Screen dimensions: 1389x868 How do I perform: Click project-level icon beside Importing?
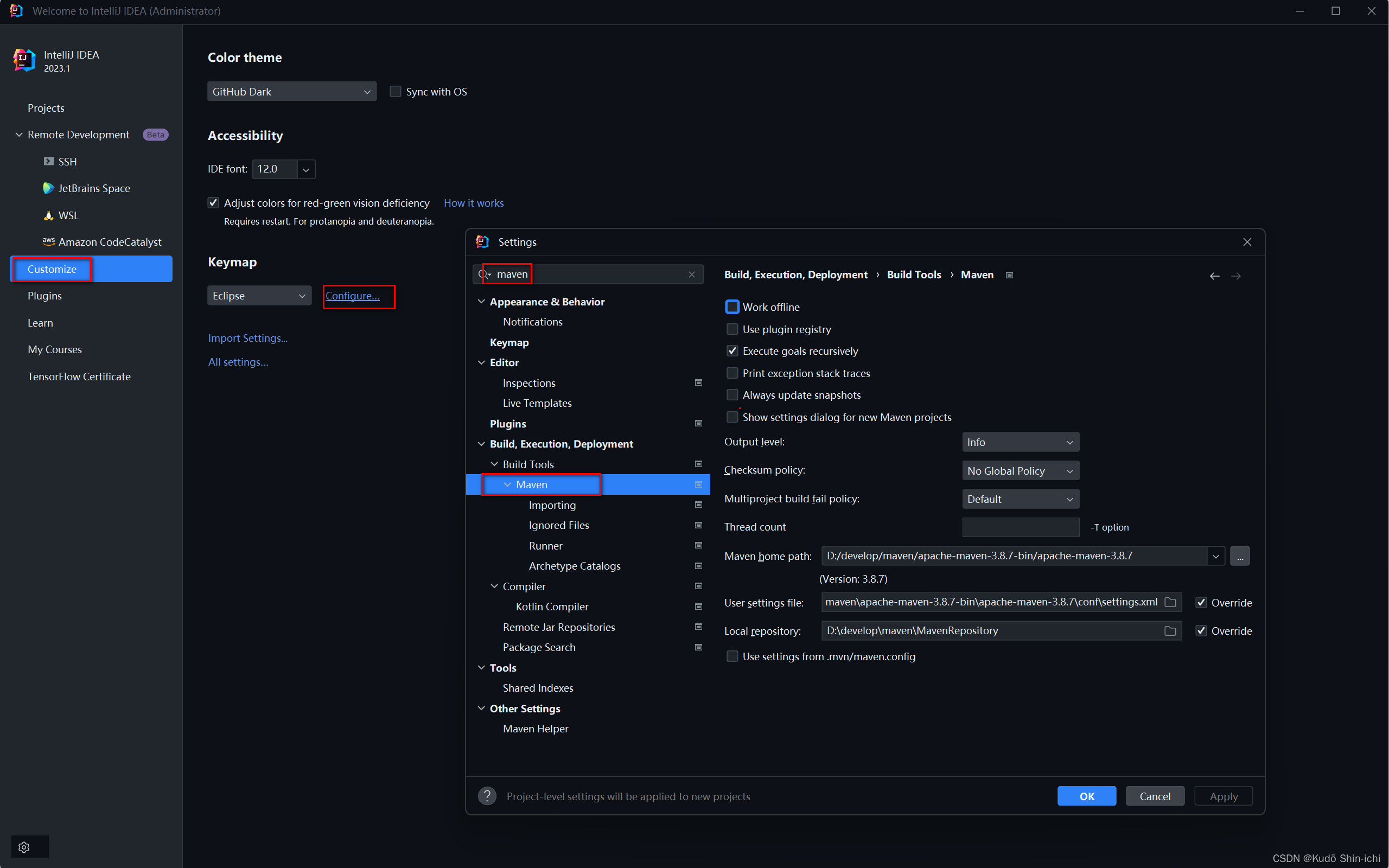[x=698, y=505]
